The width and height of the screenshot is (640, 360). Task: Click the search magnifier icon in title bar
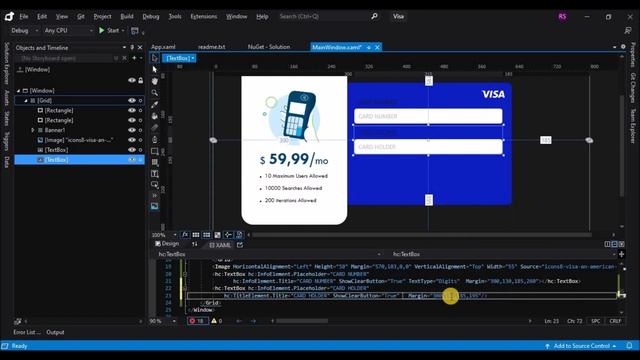(x=374, y=16)
